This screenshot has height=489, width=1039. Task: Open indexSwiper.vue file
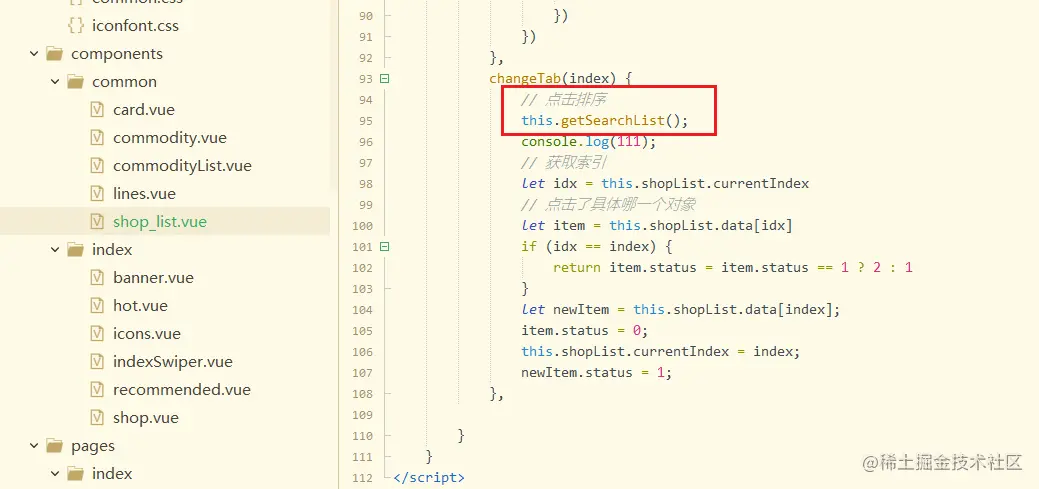tap(173, 362)
